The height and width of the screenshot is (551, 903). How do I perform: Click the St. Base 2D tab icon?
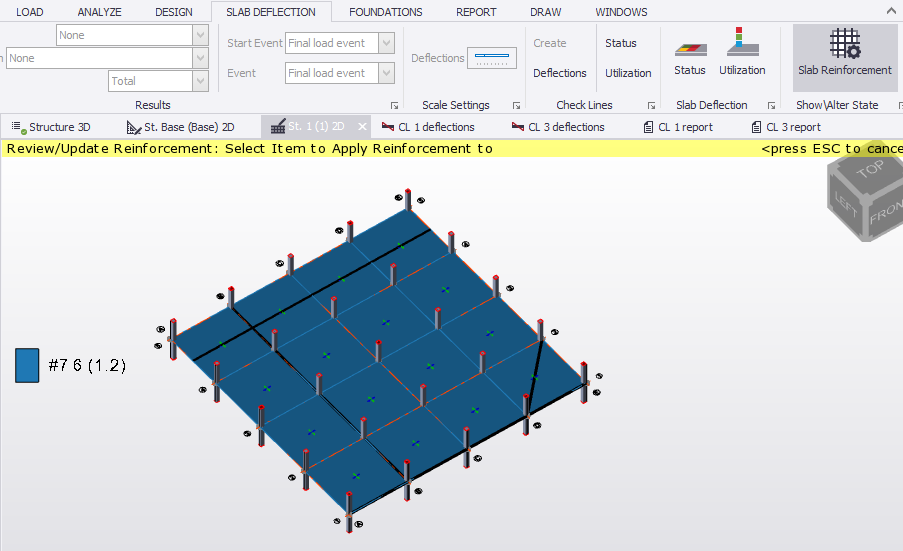[x=134, y=128]
